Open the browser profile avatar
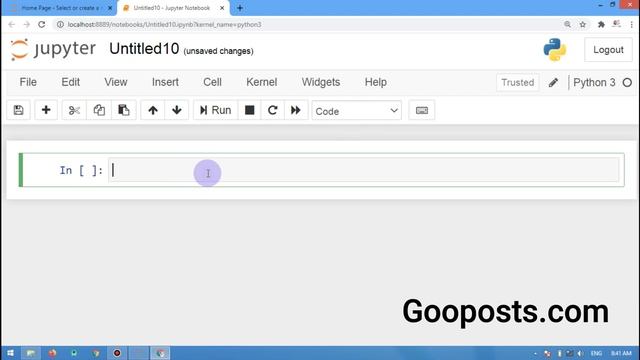 click(x=616, y=24)
